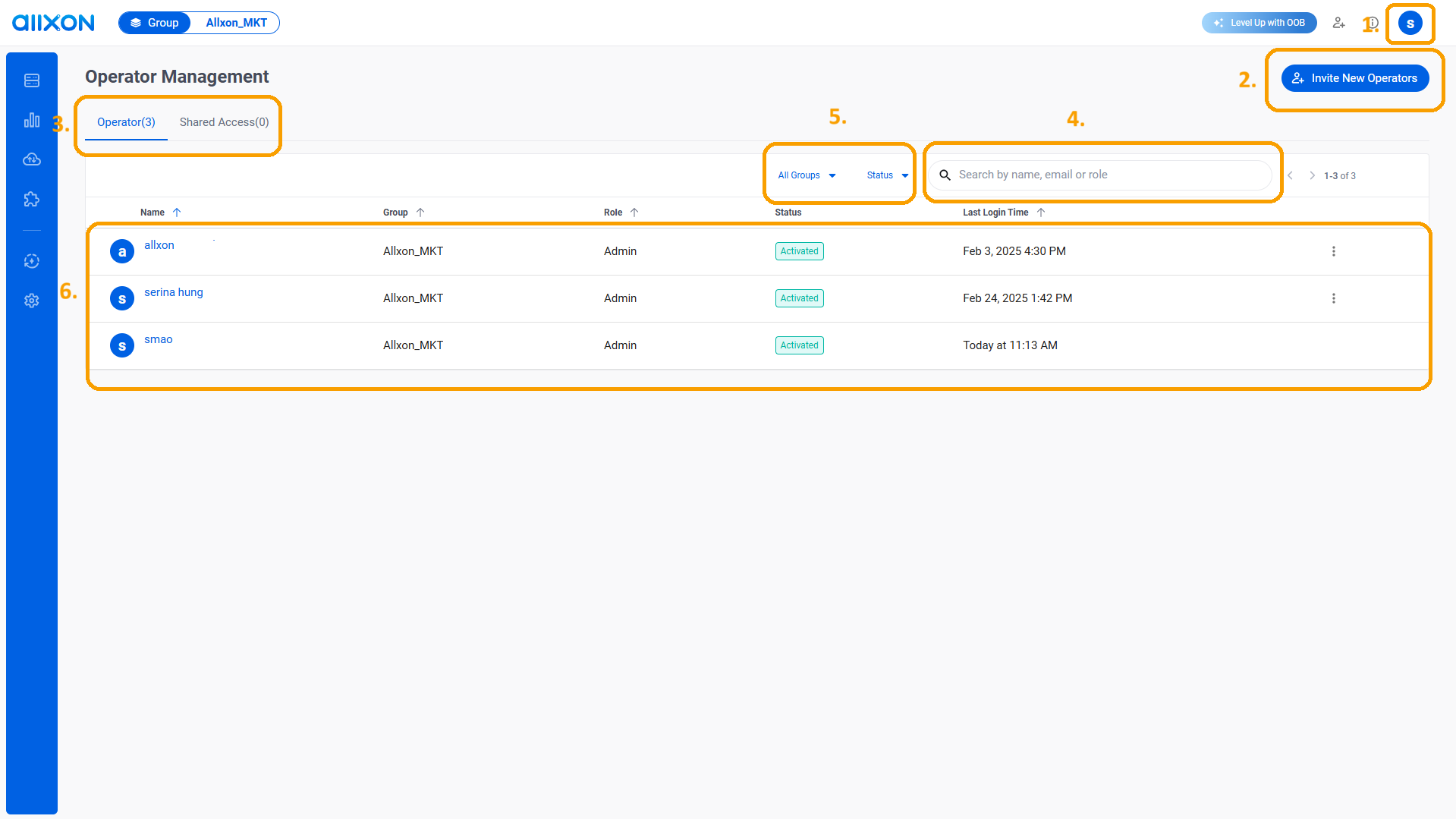Switch to the Shared Access tab
This screenshot has height=819, width=1456.
click(x=224, y=121)
